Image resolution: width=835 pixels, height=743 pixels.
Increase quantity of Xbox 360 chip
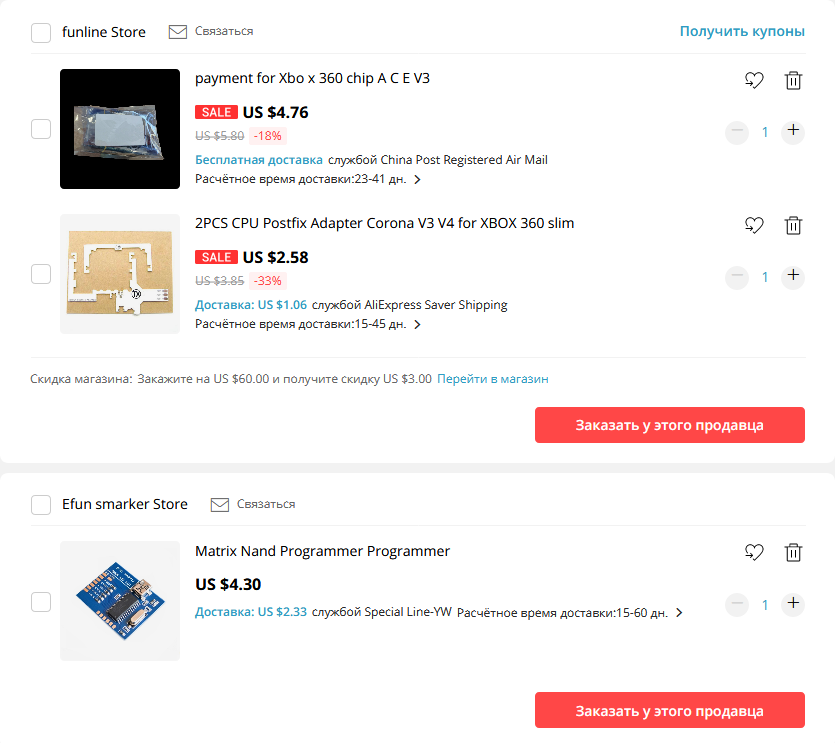coord(793,130)
